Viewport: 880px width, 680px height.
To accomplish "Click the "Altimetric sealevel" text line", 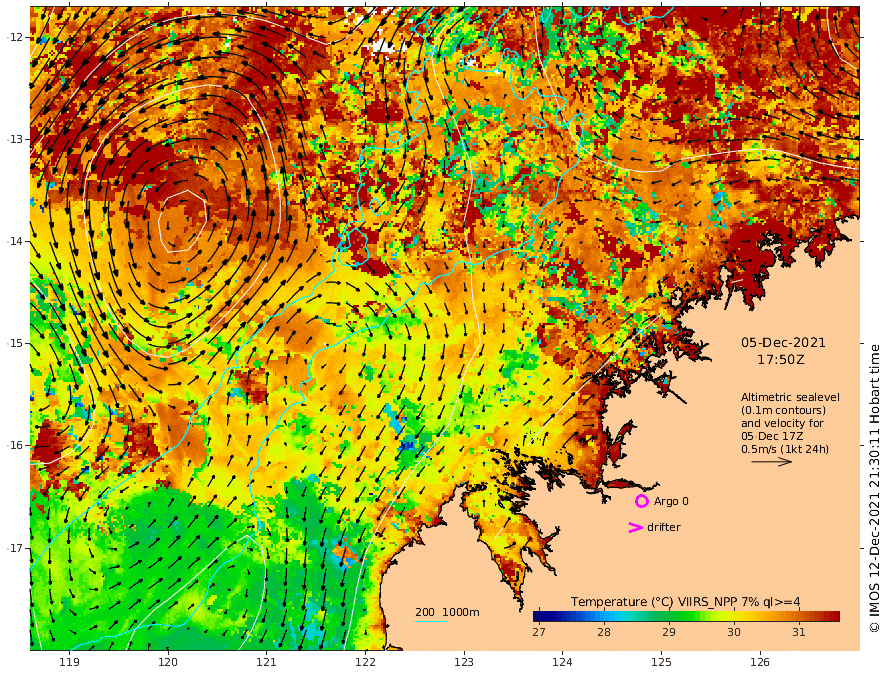I will click(790, 397).
